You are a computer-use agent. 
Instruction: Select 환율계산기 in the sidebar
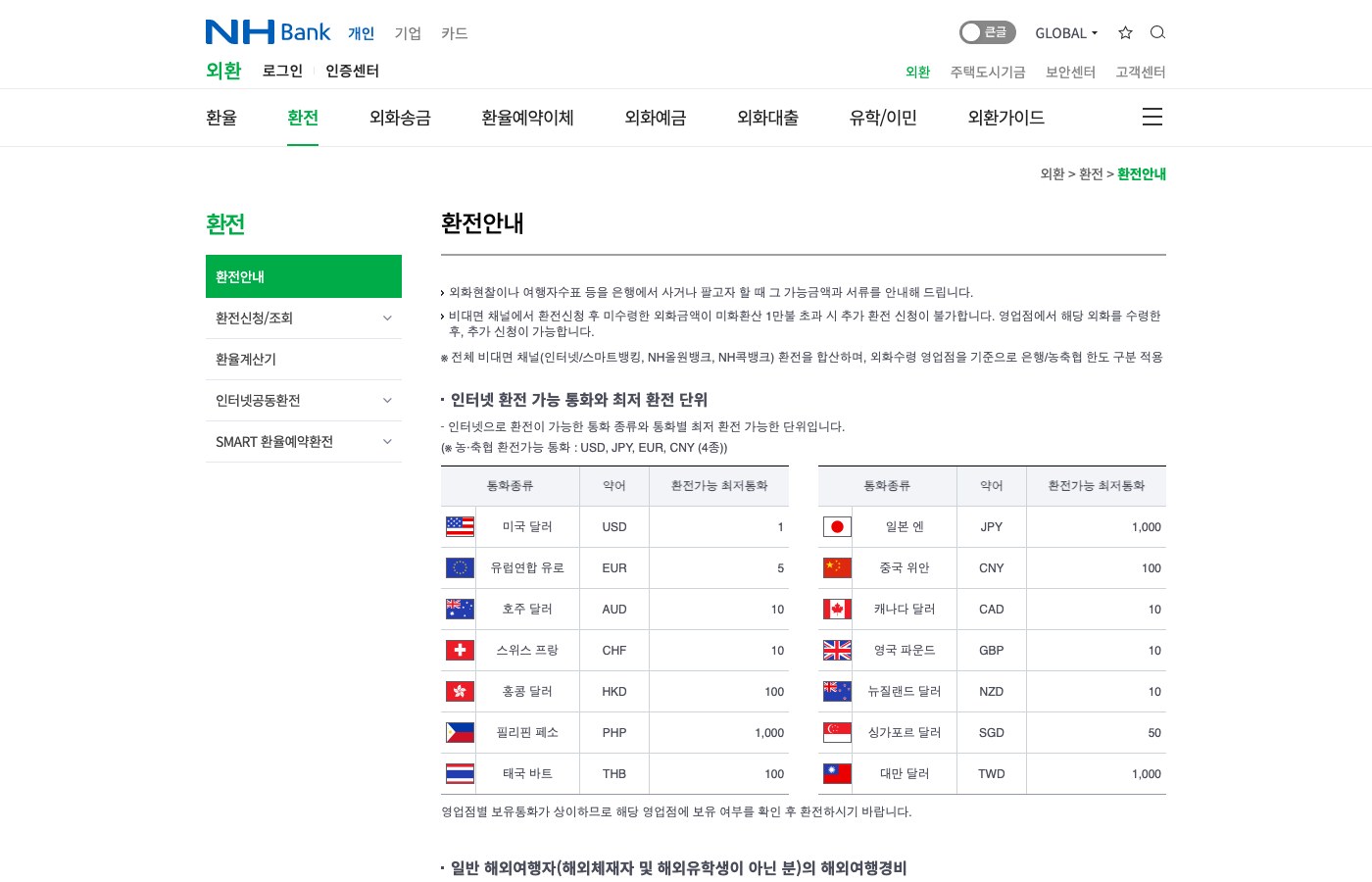pos(304,360)
